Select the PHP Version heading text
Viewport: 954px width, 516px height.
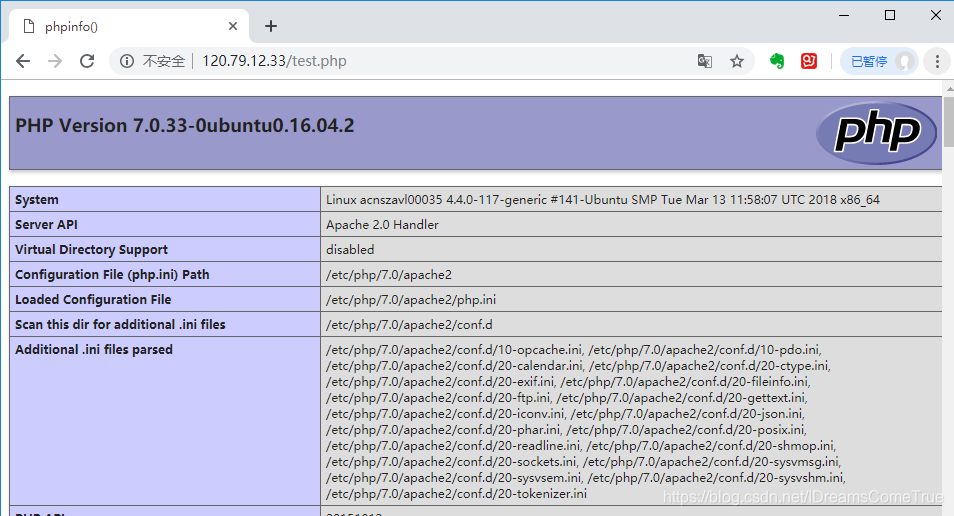click(x=184, y=125)
